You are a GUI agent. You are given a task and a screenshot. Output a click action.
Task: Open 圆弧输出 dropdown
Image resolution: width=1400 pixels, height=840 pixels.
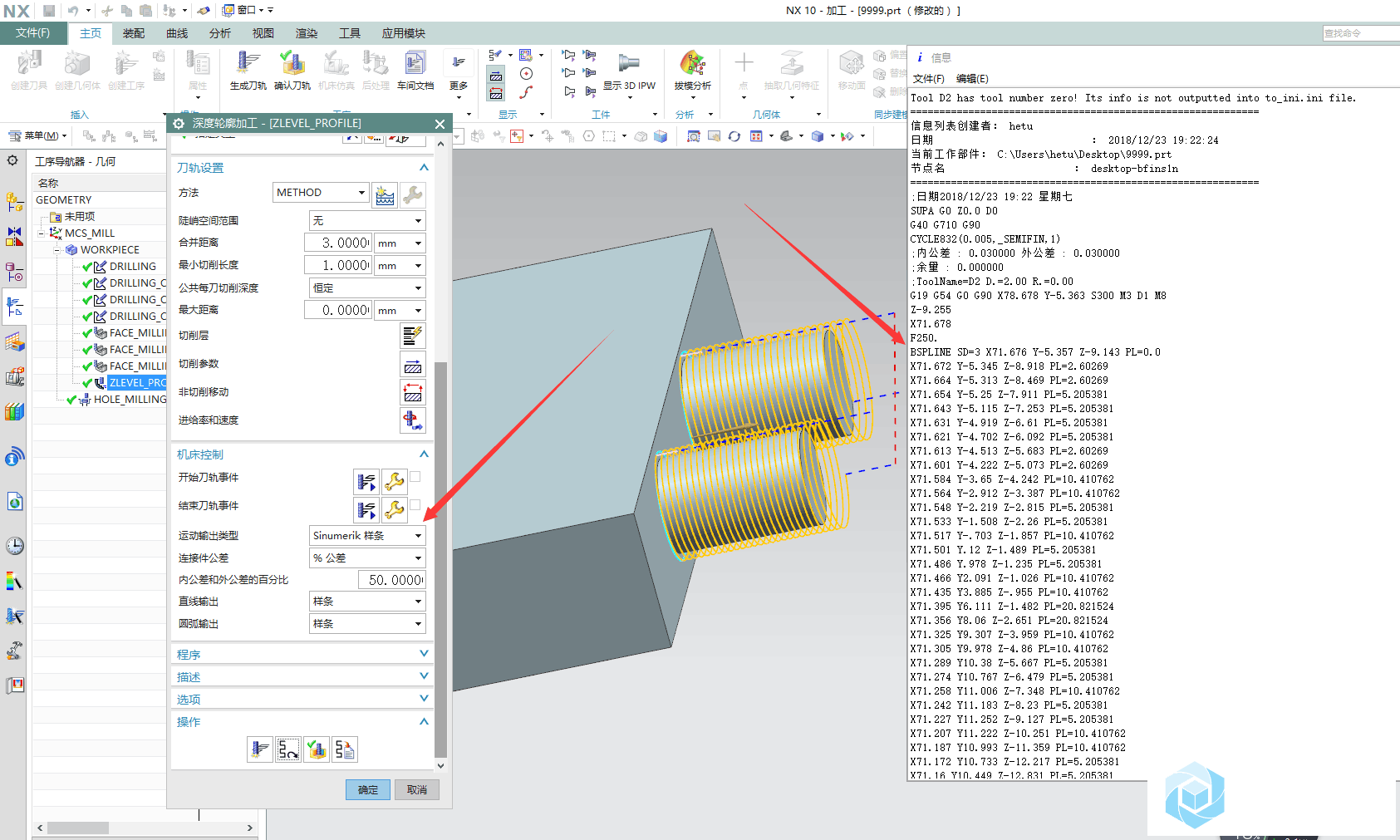point(367,624)
